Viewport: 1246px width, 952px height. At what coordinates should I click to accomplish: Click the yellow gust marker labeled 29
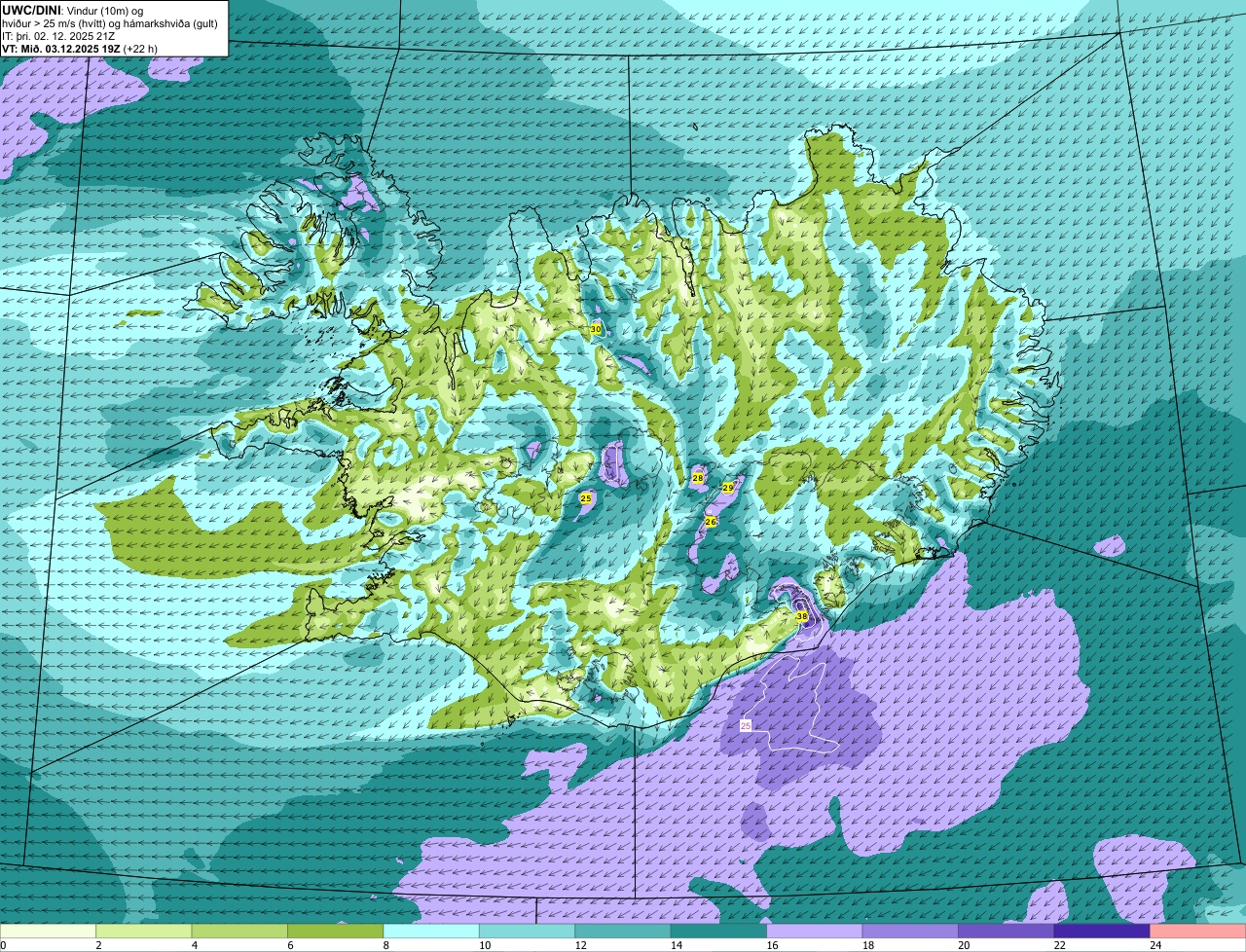click(728, 488)
